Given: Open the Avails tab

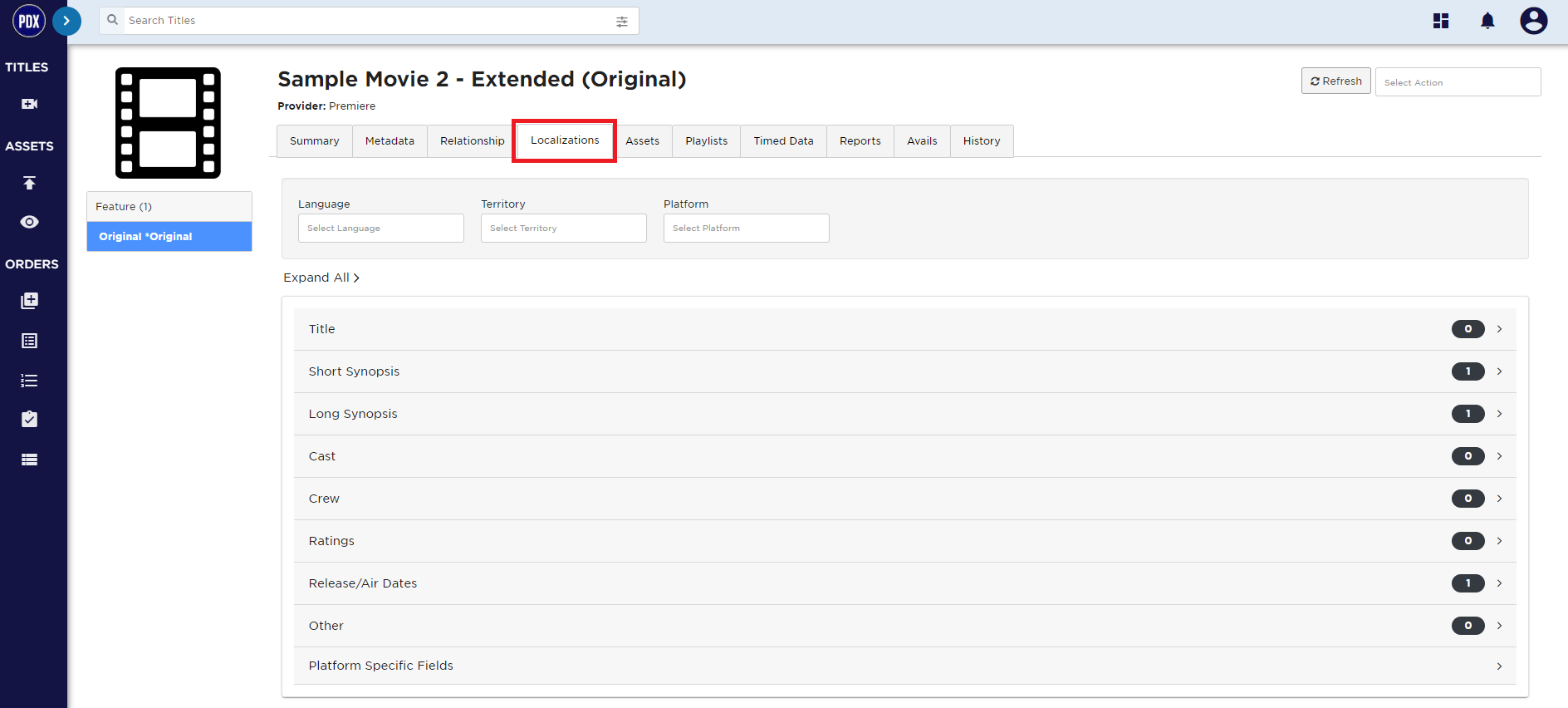Looking at the screenshot, I should click(922, 141).
